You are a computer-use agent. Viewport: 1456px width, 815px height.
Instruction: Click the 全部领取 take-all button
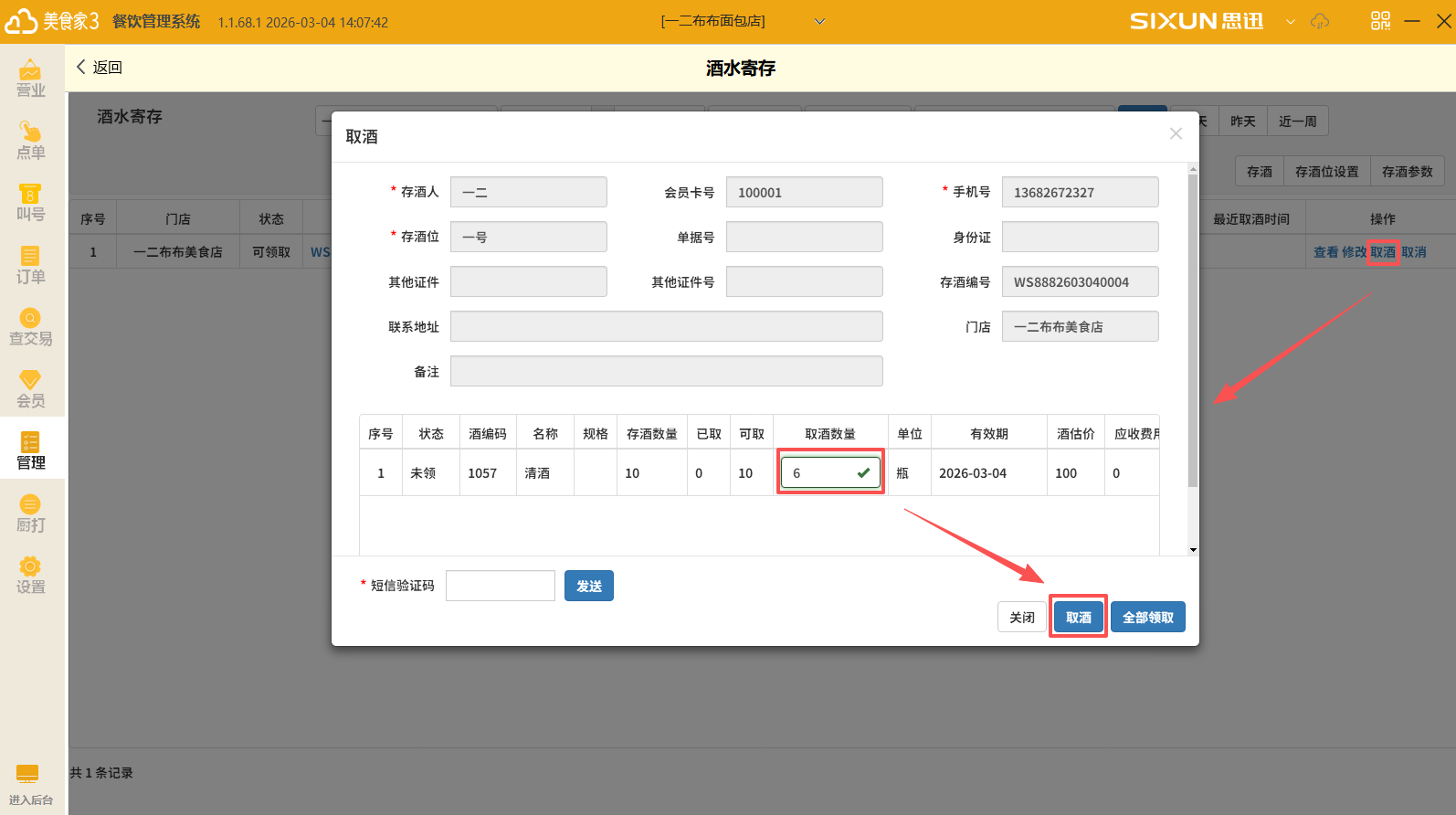point(1147,618)
